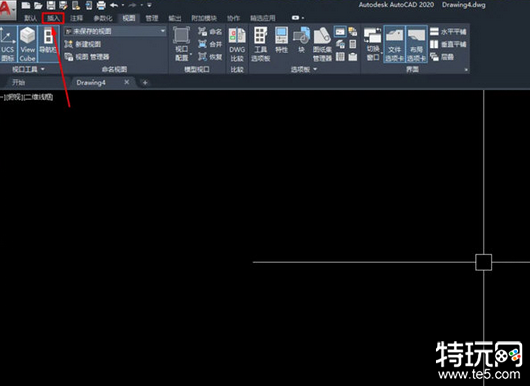Open the 块 blocks palette icon

coord(302,40)
